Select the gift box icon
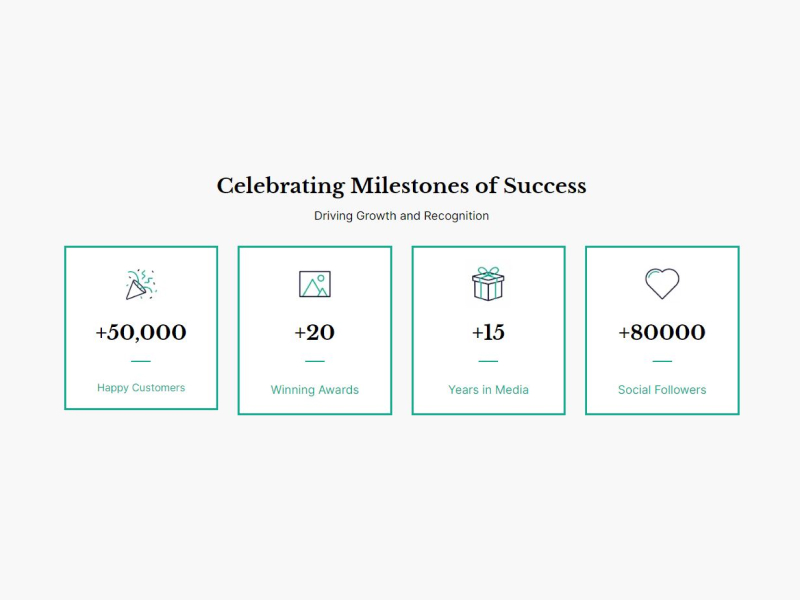 pyautogui.click(x=488, y=284)
